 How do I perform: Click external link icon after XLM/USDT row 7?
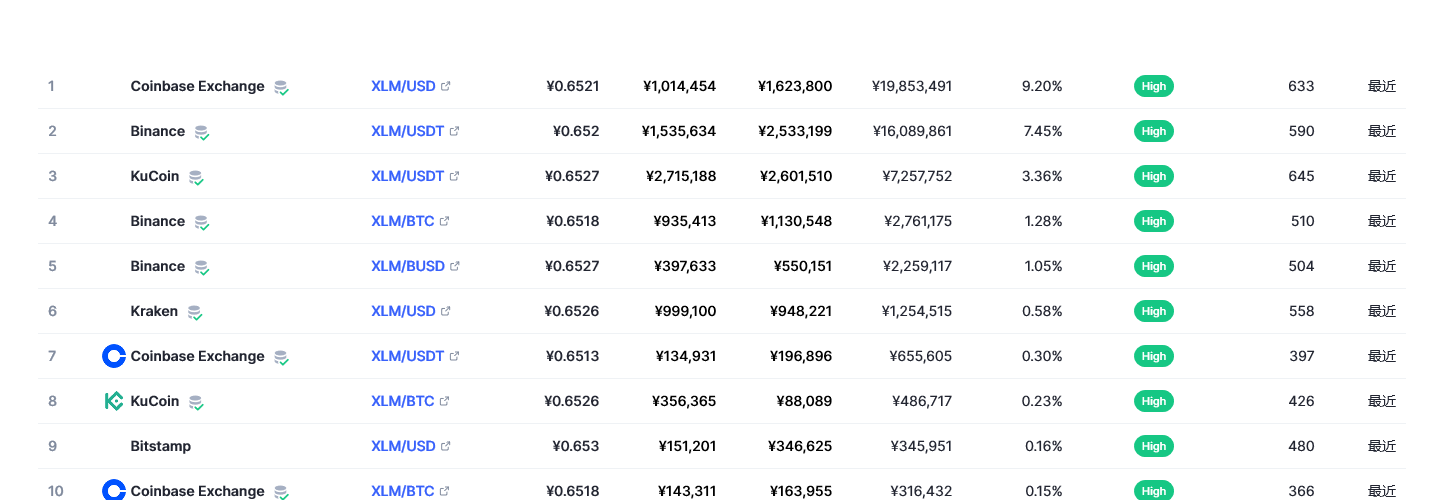coord(454,356)
